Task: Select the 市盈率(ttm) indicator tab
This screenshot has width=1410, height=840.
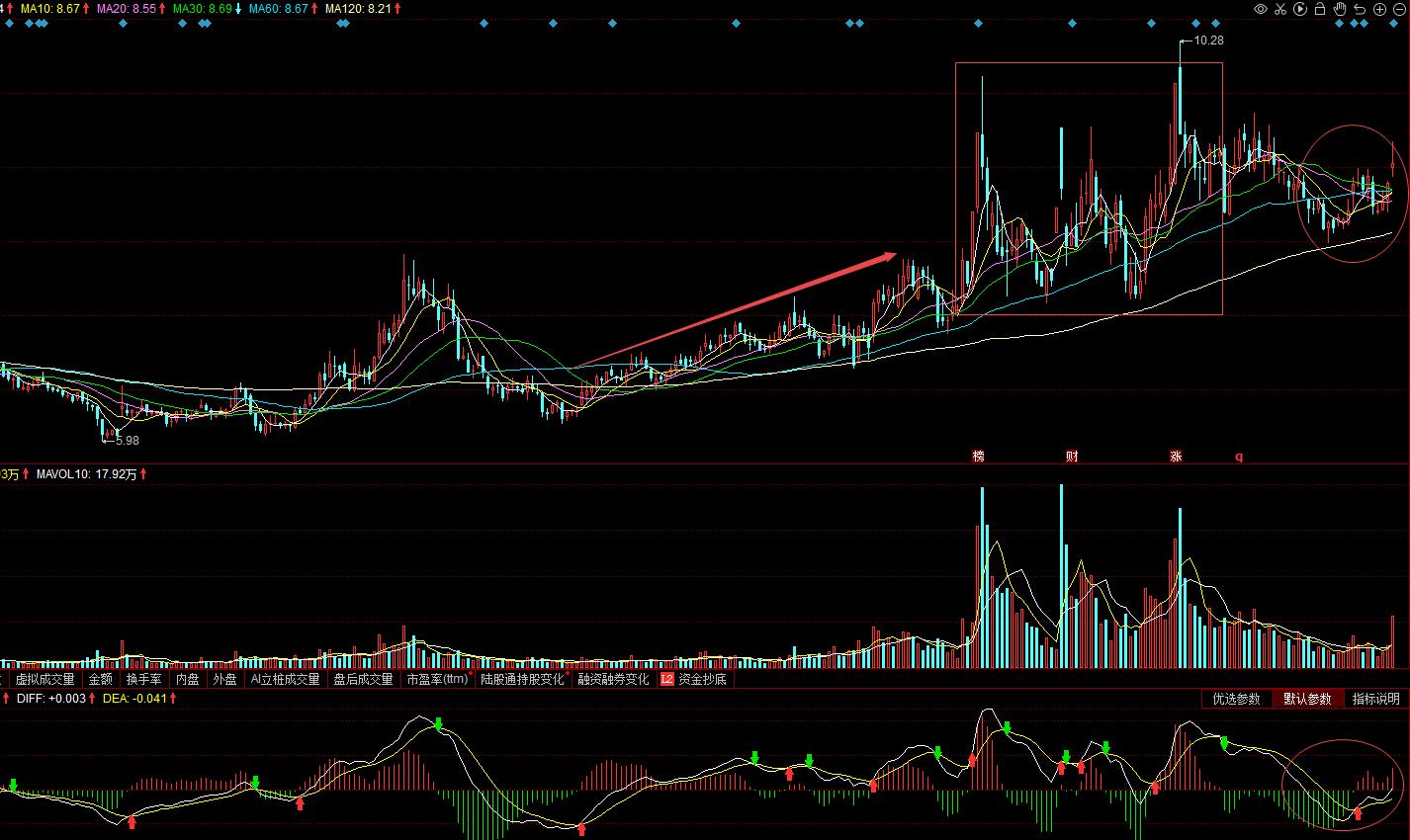Action: (x=436, y=680)
